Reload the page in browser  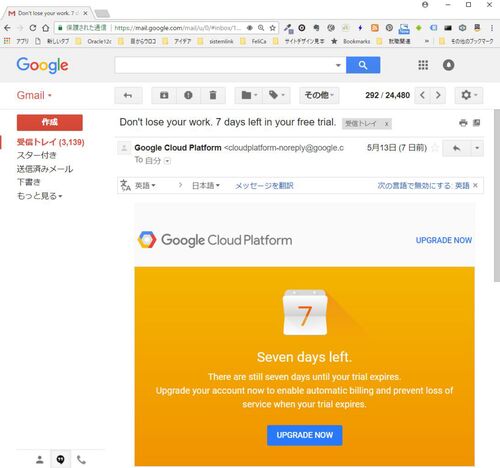click(32, 28)
